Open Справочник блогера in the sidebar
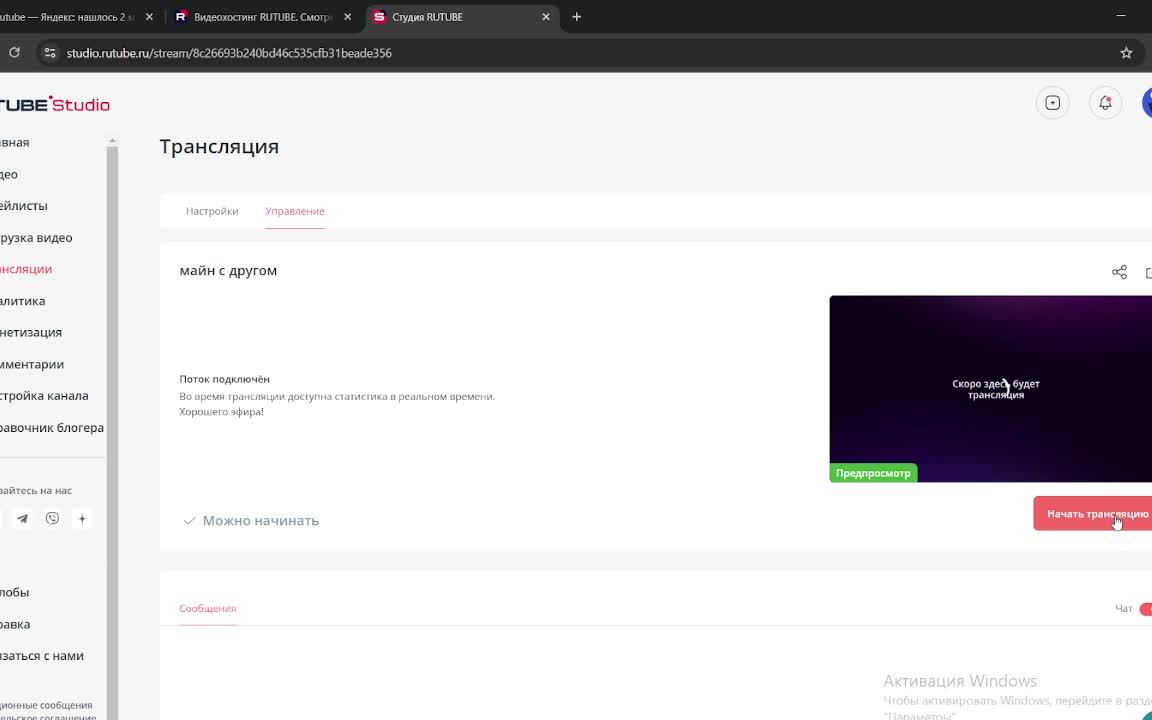 tap(51, 428)
